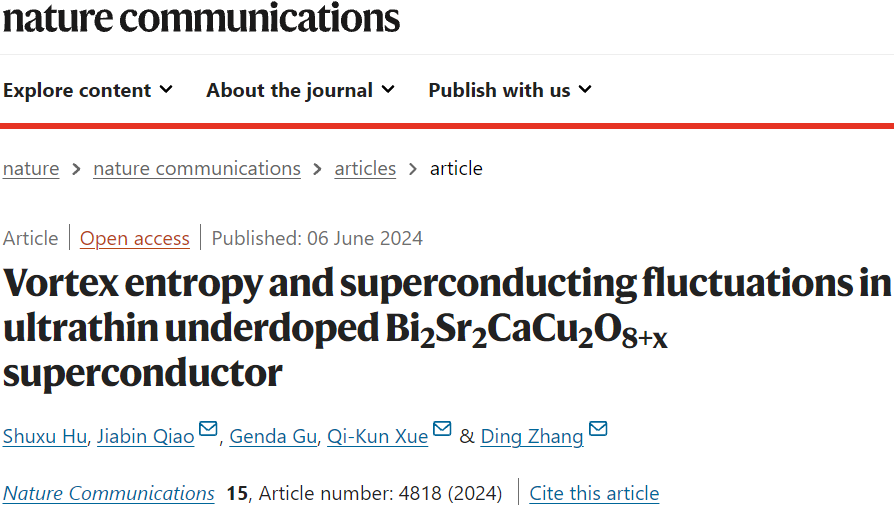Screen dimensions: 894x506
Task: Open the About the journal menu
Action: [300, 90]
